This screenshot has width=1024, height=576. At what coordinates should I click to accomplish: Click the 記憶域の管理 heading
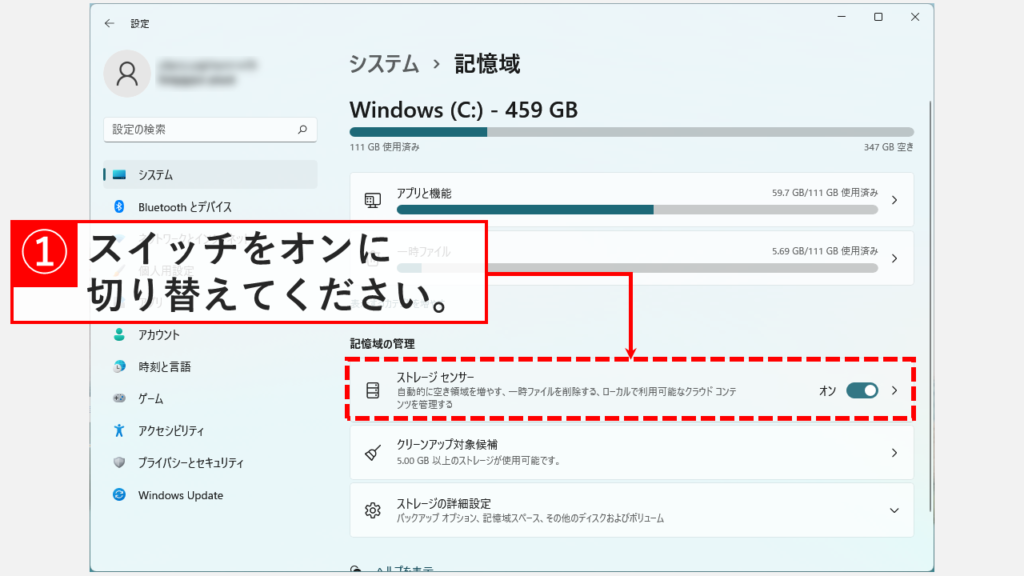point(382,344)
